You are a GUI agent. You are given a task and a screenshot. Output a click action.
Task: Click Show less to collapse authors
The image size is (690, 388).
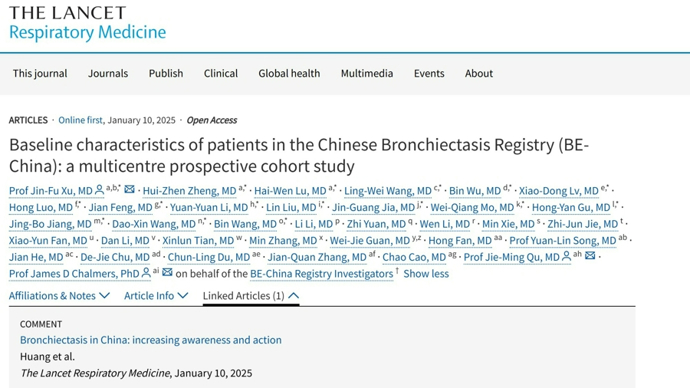(x=426, y=274)
